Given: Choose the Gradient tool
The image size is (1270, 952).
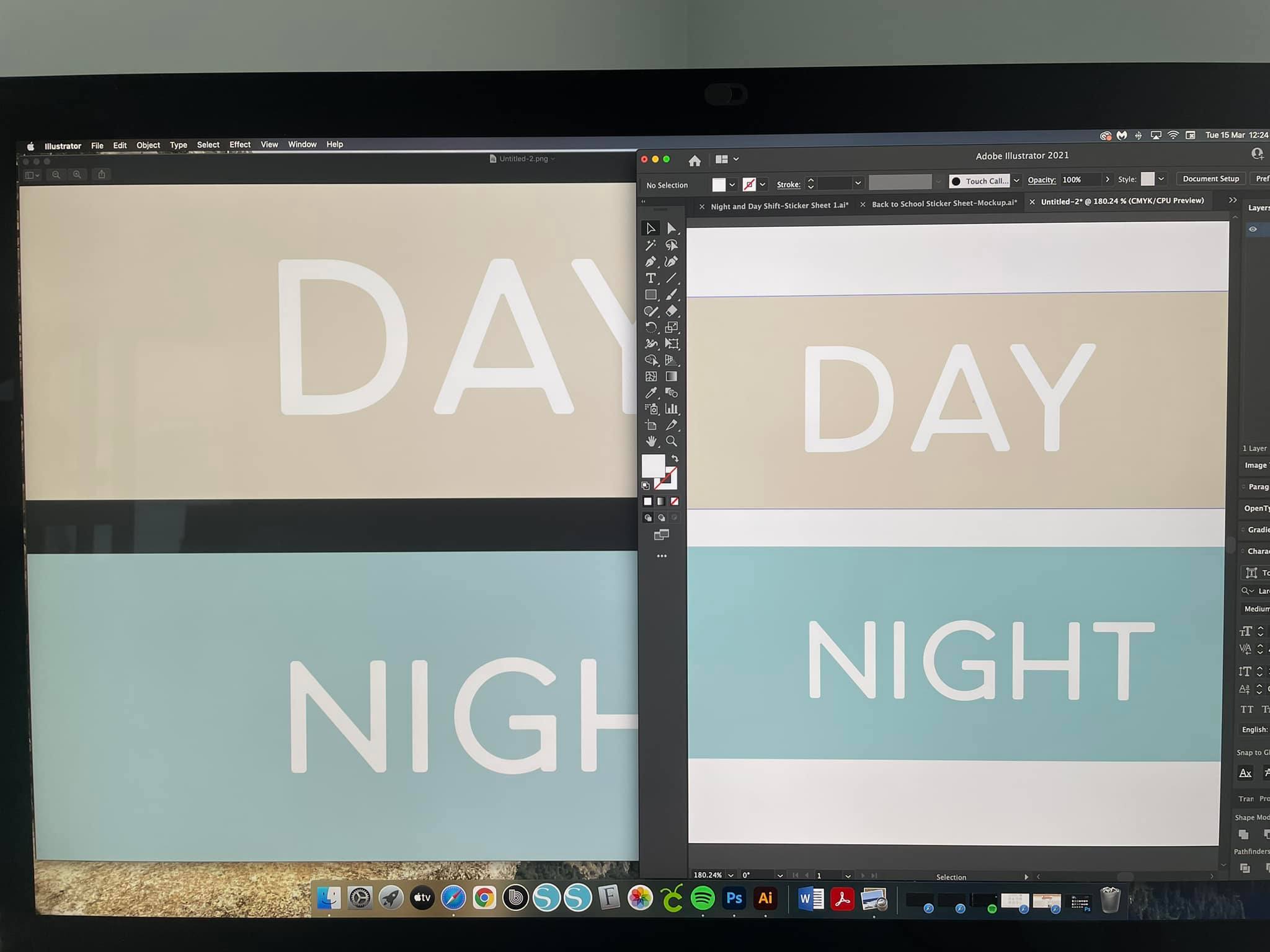Looking at the screenshot, I should coord(672,376).
